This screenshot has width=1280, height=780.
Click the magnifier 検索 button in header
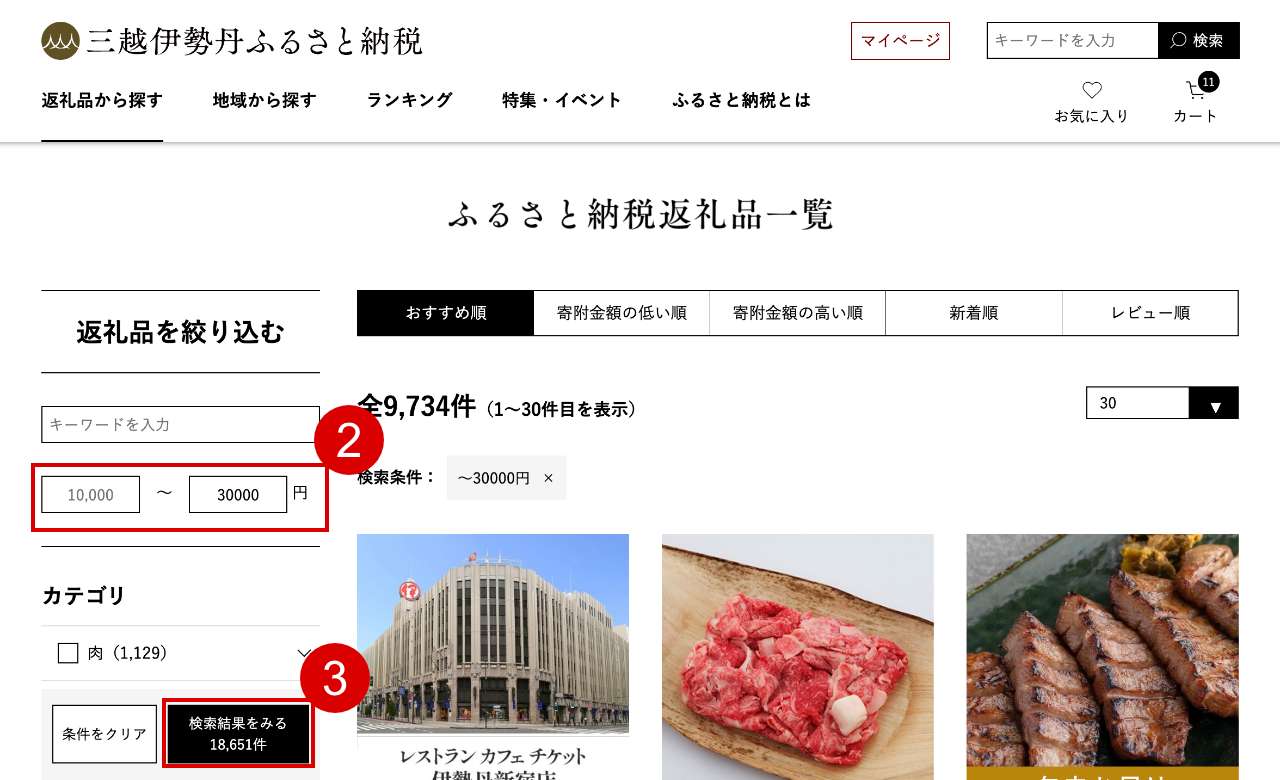click(x=1199, y=40)
